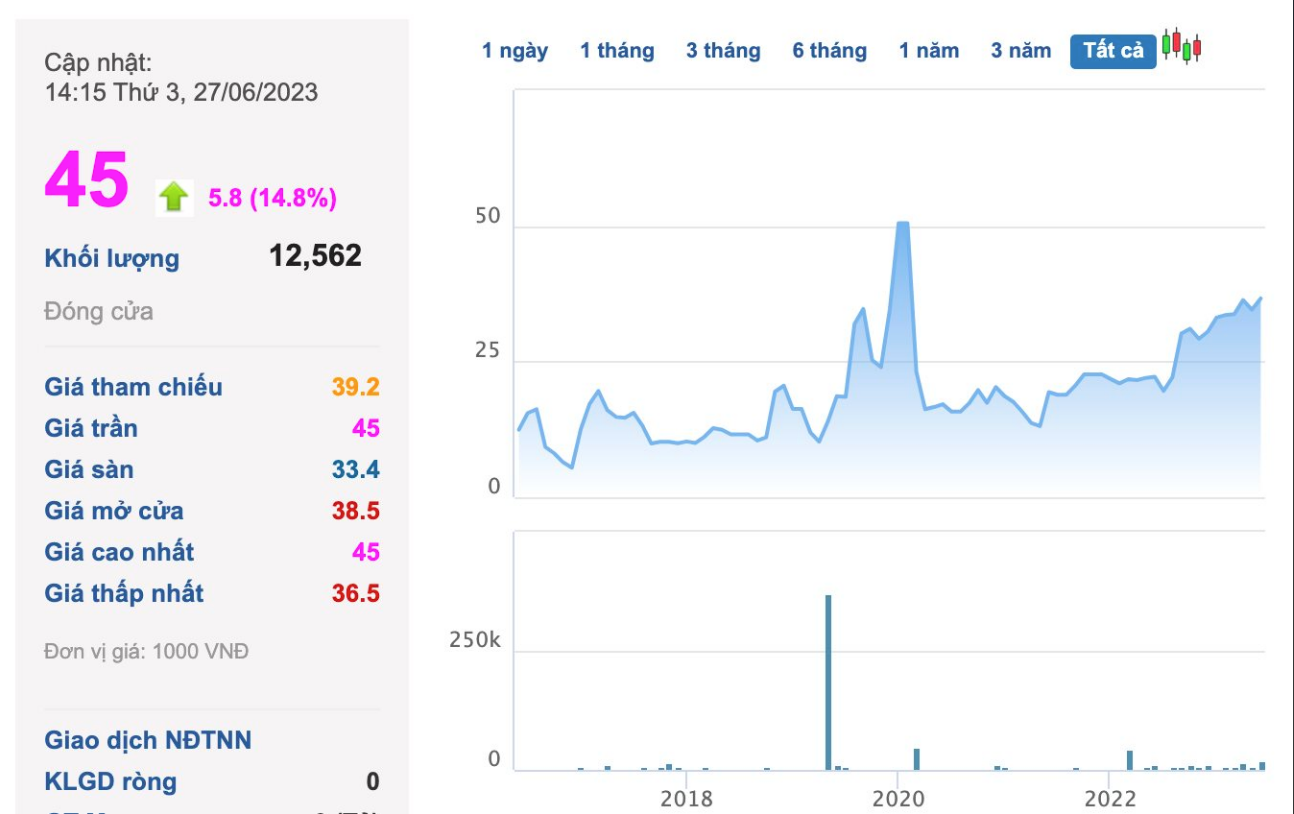Click the 'Khối lượng' label

[x=112, y=258]
